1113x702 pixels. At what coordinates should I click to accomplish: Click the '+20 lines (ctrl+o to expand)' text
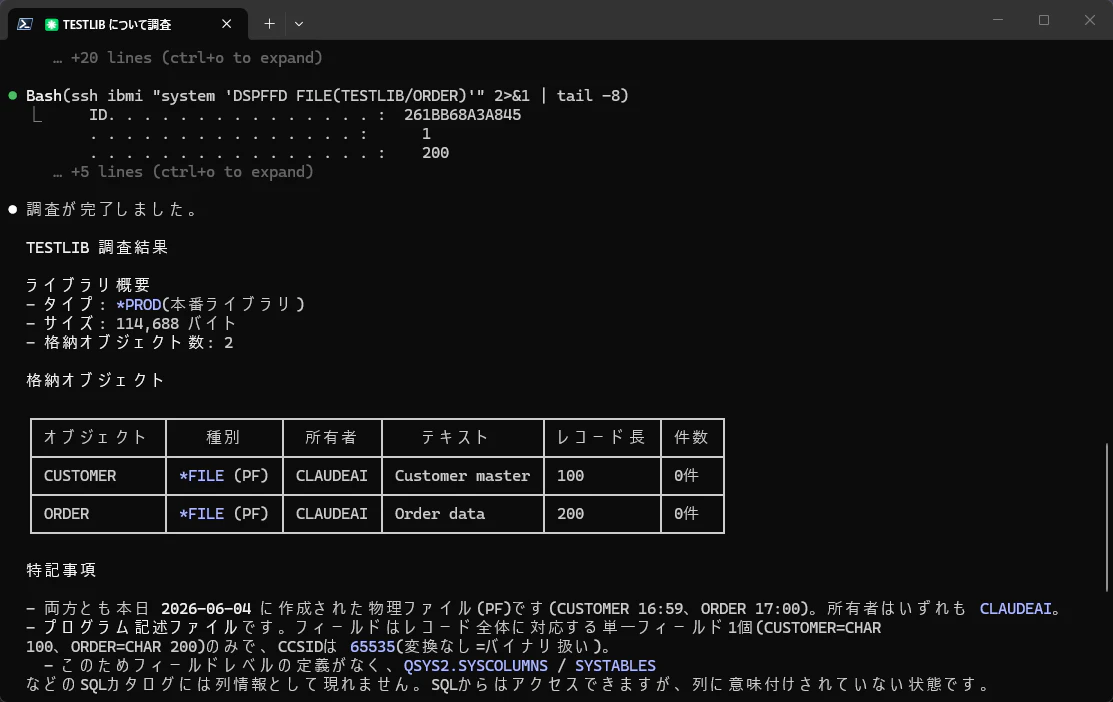coord(197,57)
